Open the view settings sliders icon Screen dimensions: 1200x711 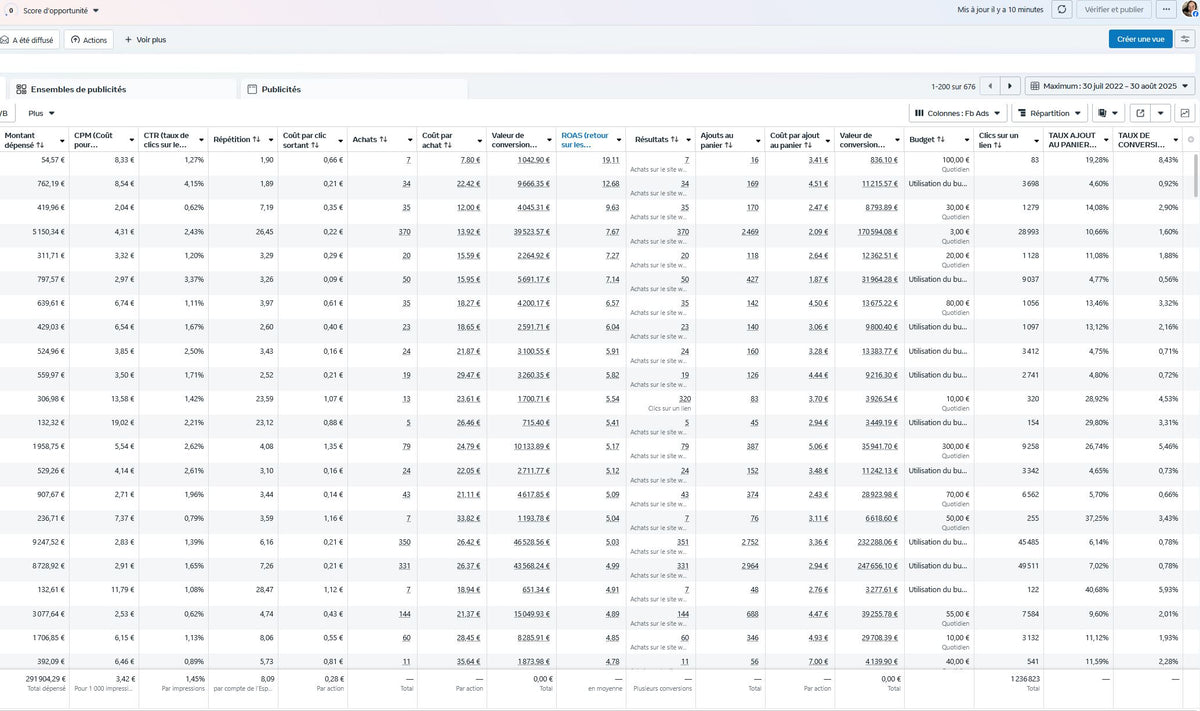coord(1185,39)
